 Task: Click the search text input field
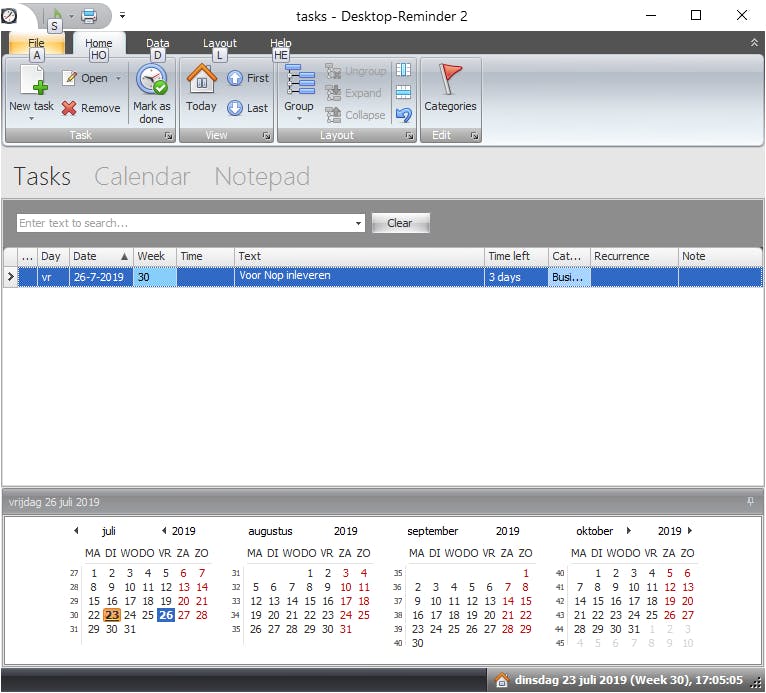click(x=185, y=224)
